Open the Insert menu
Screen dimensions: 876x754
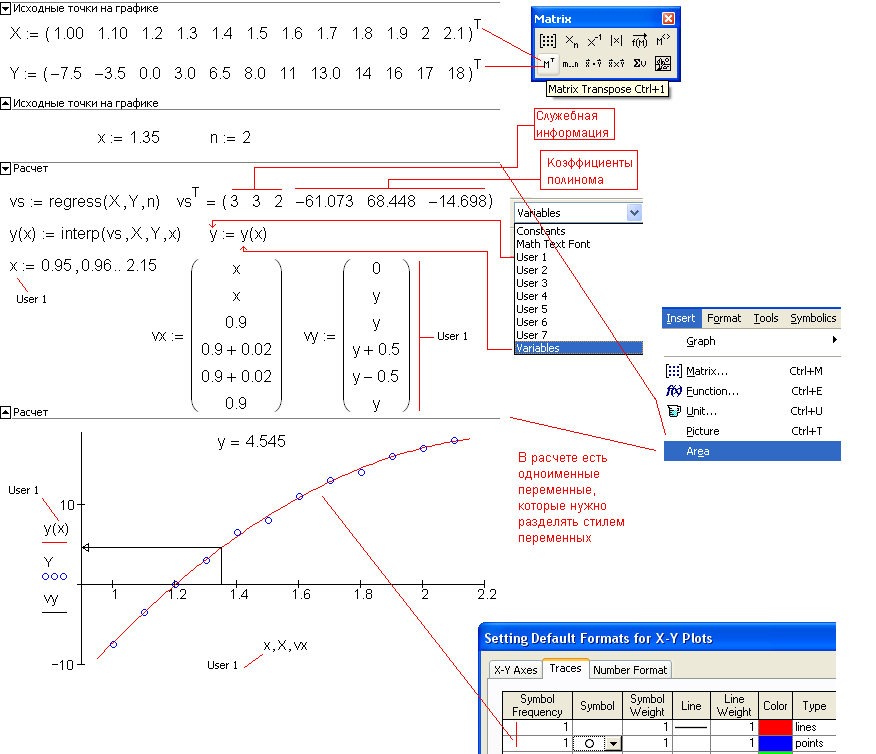click(680, 318)
